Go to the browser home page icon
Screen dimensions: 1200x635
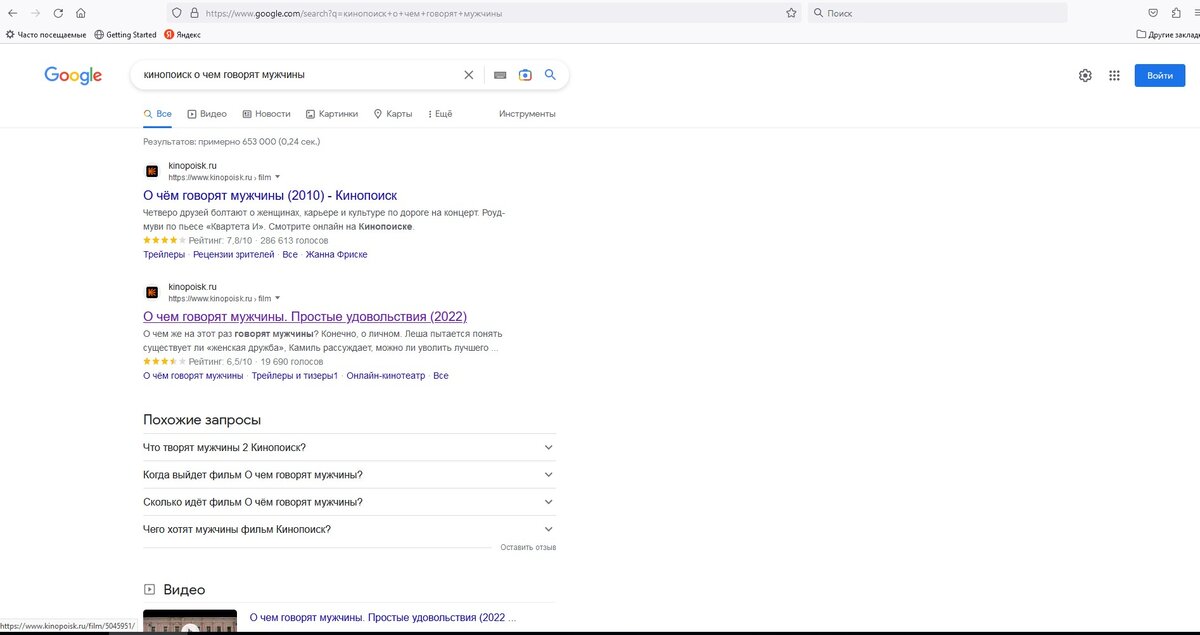pyautogui.click(x=80, y=13)
